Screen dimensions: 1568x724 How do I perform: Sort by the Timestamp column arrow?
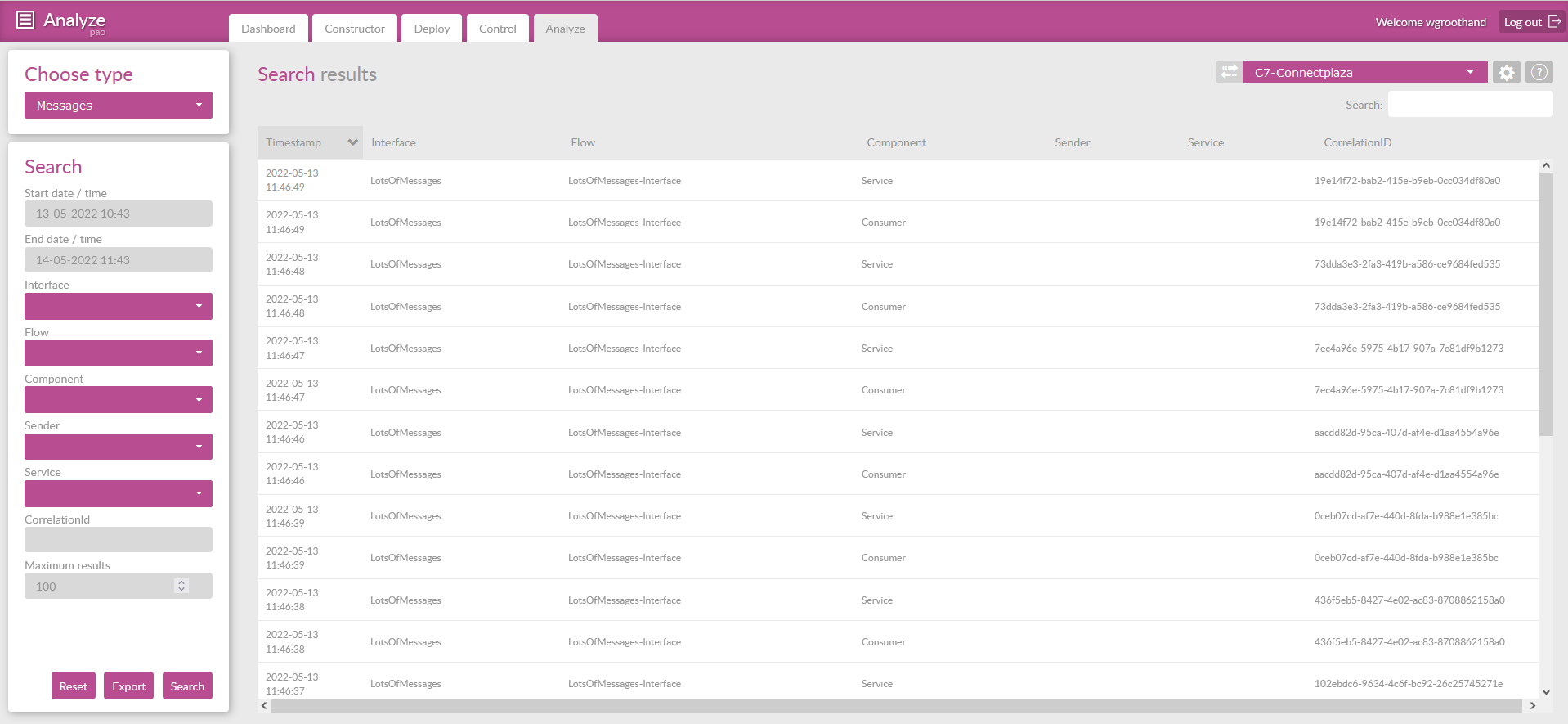coord(352,142)
